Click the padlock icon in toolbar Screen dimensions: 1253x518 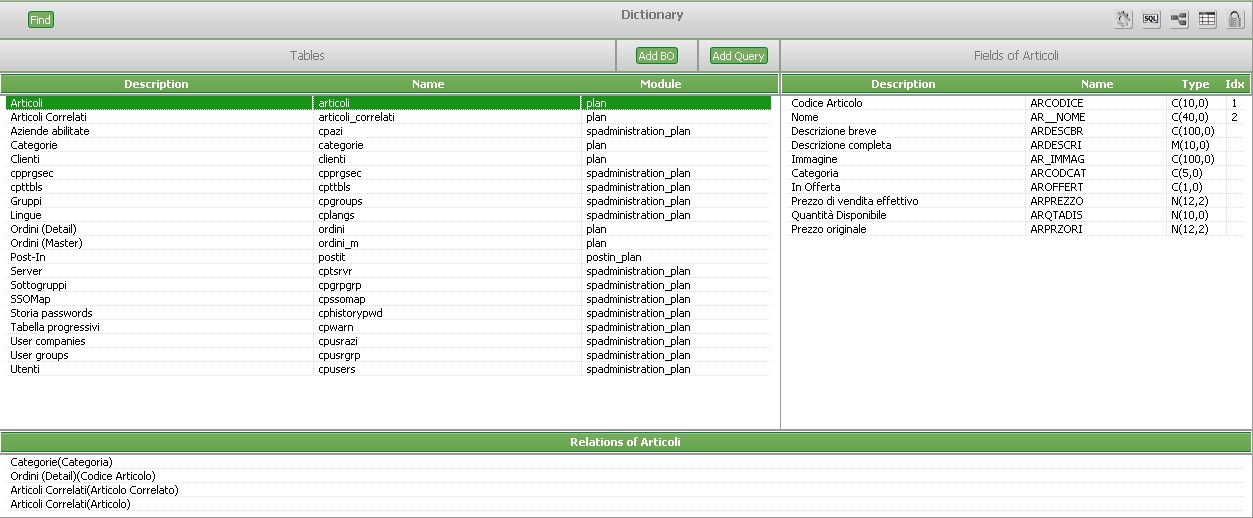point(1235,20)
